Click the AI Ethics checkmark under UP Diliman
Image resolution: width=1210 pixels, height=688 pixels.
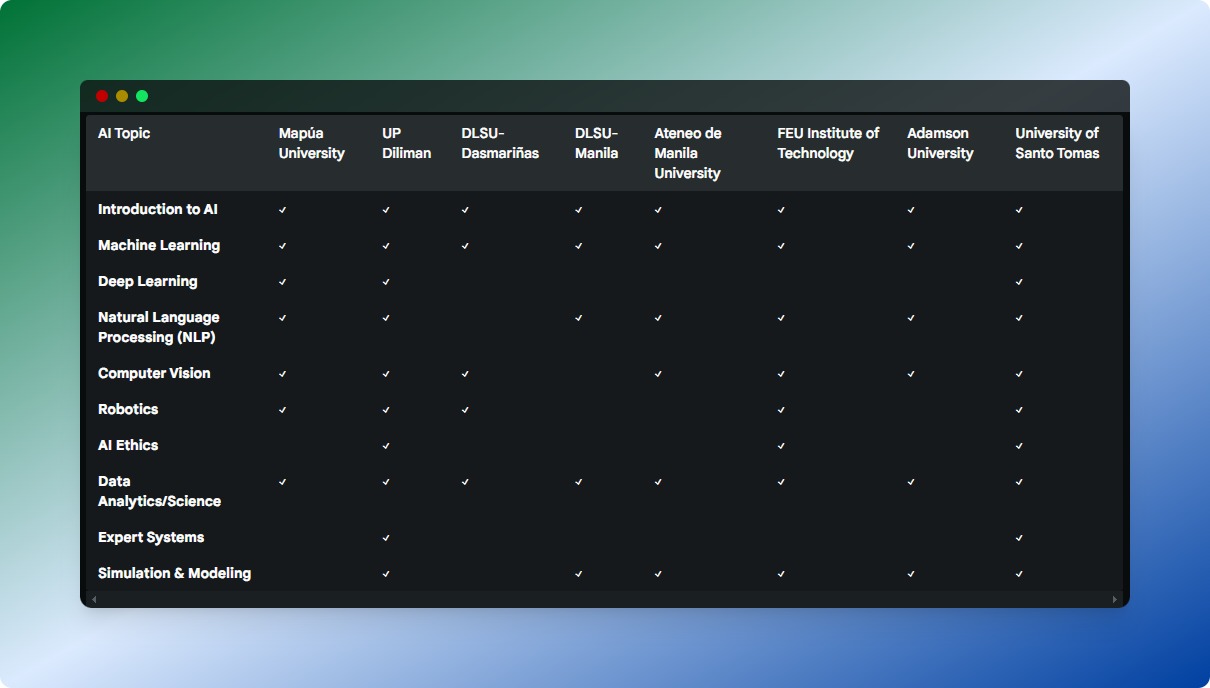pyautogui.click(x=386, y=446)
